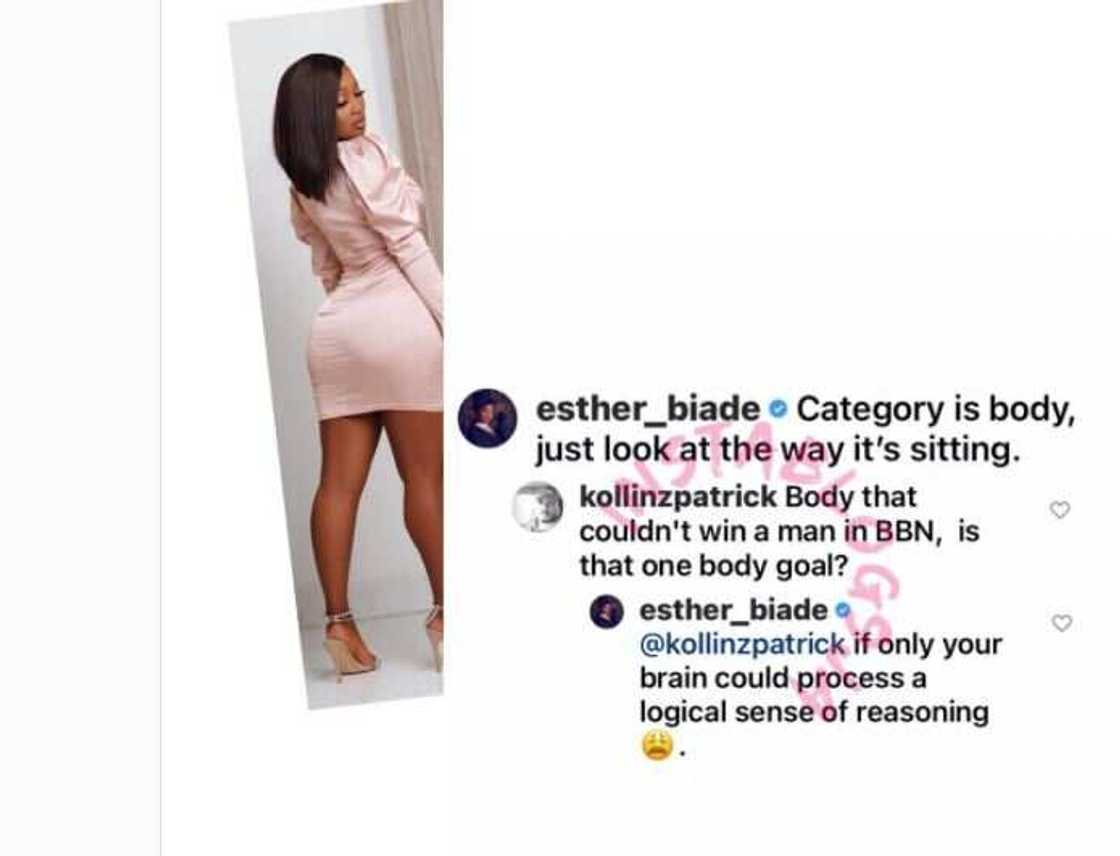The width and height of the screenshot is (1120, 856).
Task: Click esther_biade's small avatar in the reply
Action: pyautogui.click(x=606, y=612)
